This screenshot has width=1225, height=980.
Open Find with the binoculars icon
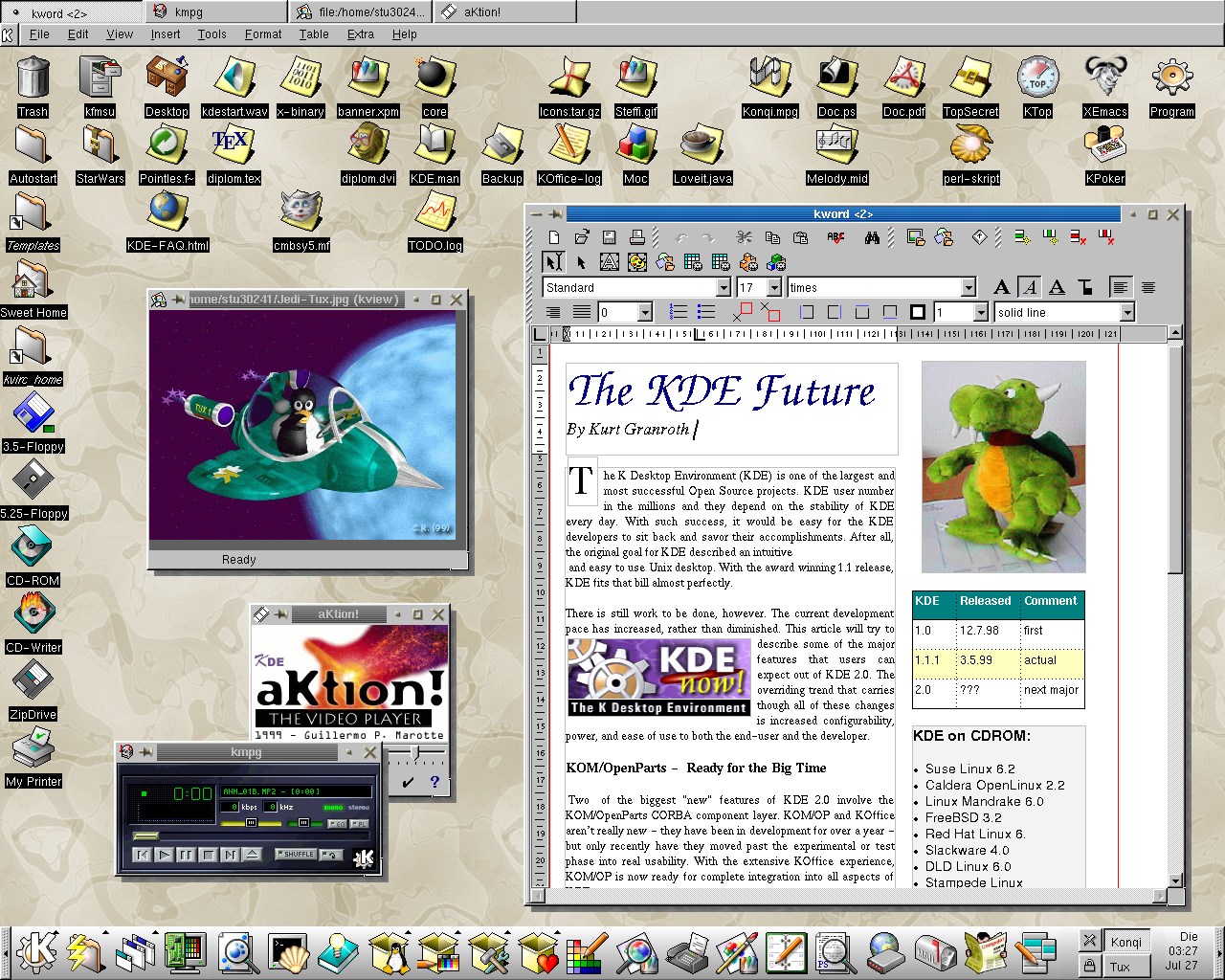click(x=872, y=237)
